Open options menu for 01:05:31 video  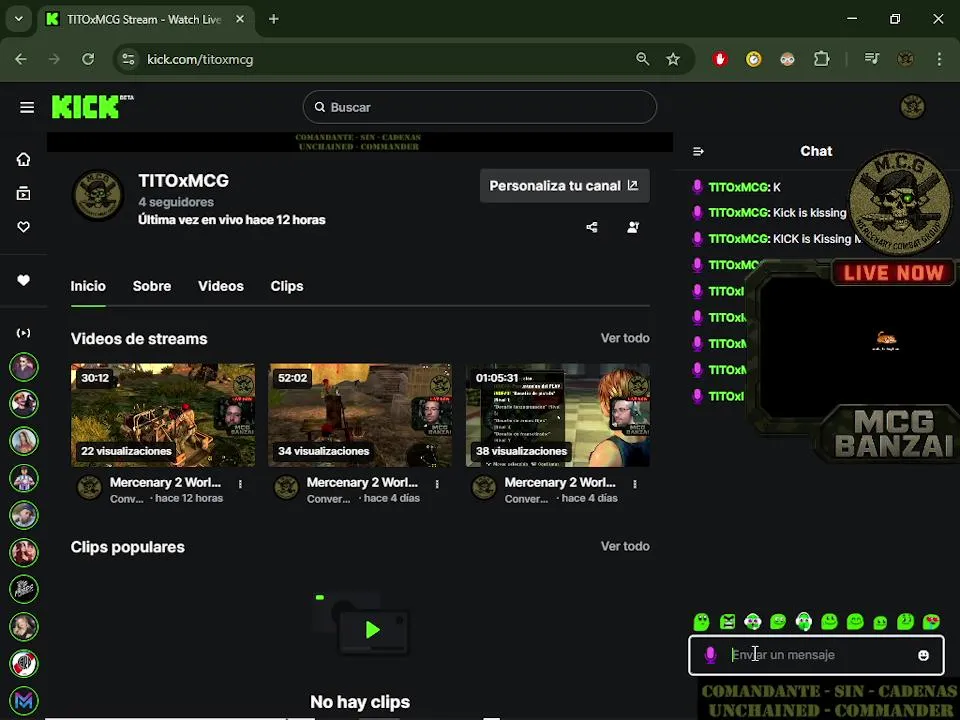(x=635, y=484)
